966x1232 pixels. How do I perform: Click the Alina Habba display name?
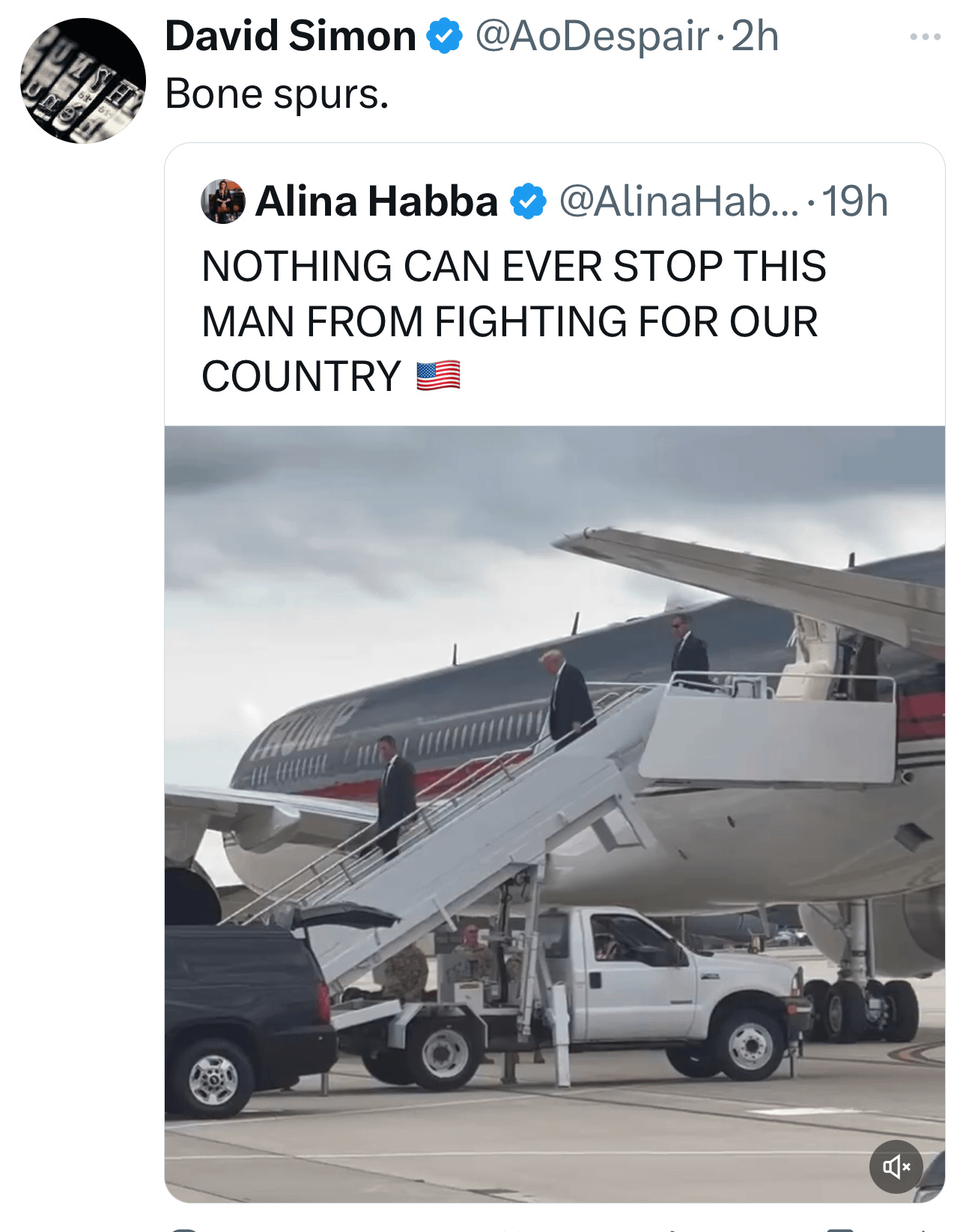377,201
